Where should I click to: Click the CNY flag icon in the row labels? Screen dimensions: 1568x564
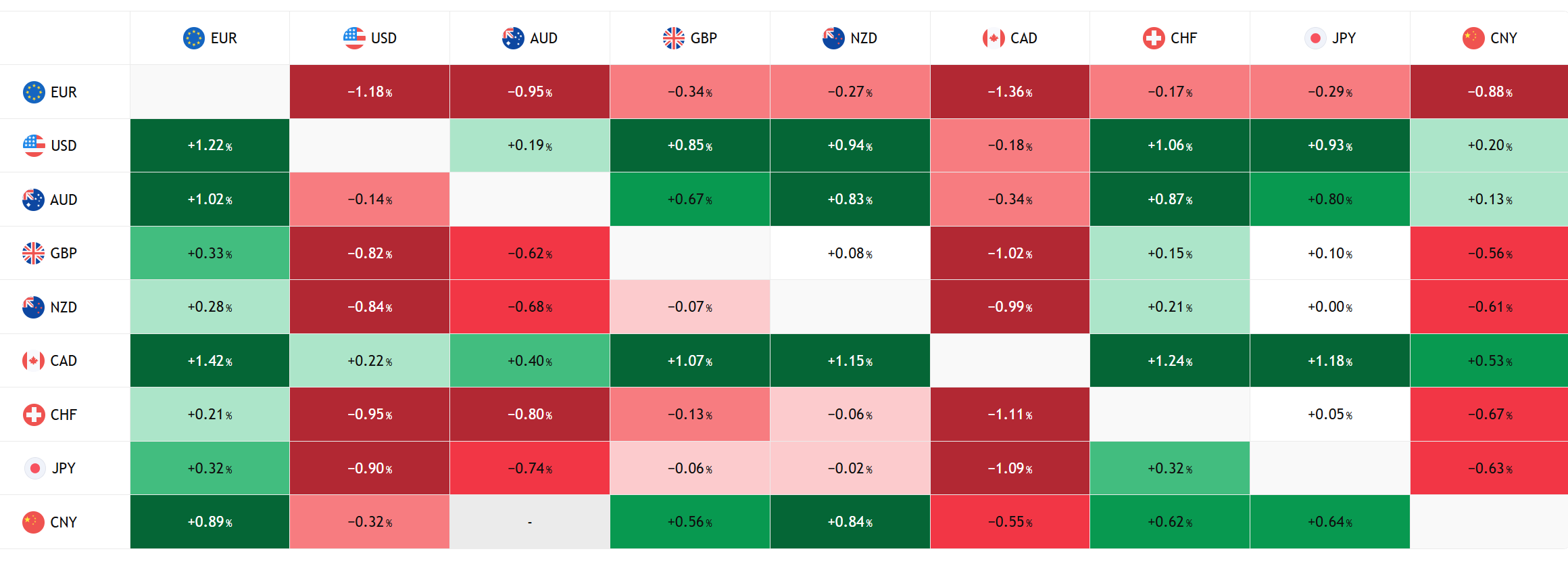pos(33,522)
